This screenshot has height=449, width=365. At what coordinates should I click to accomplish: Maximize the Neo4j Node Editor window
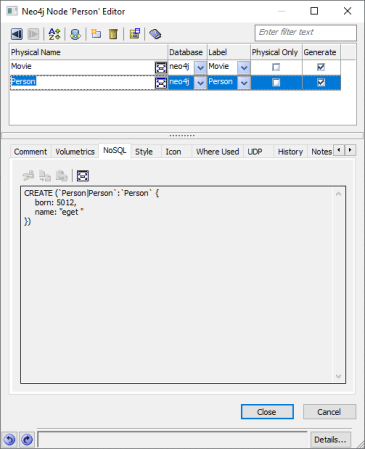[314, 11]
